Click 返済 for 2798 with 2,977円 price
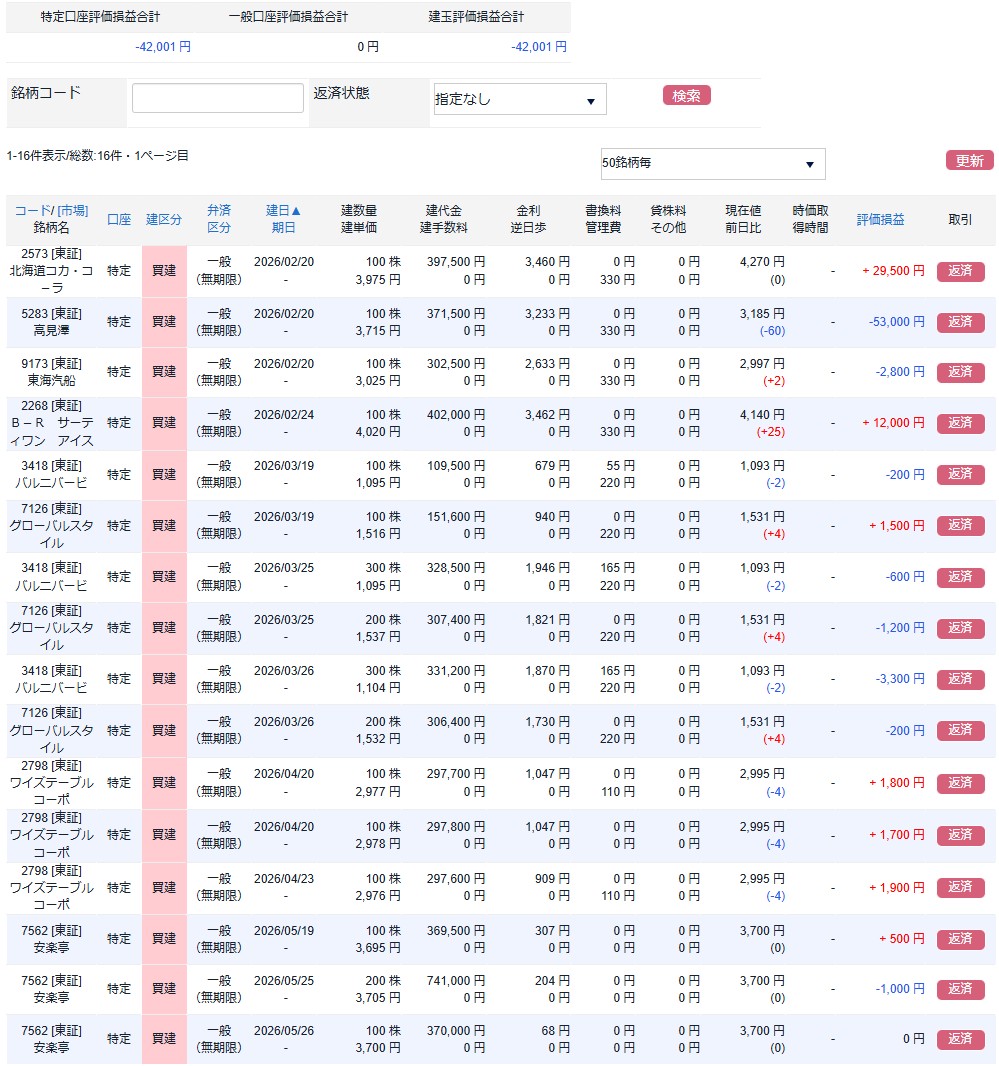This screenshot has width=999, height=1066. [960, 783]
